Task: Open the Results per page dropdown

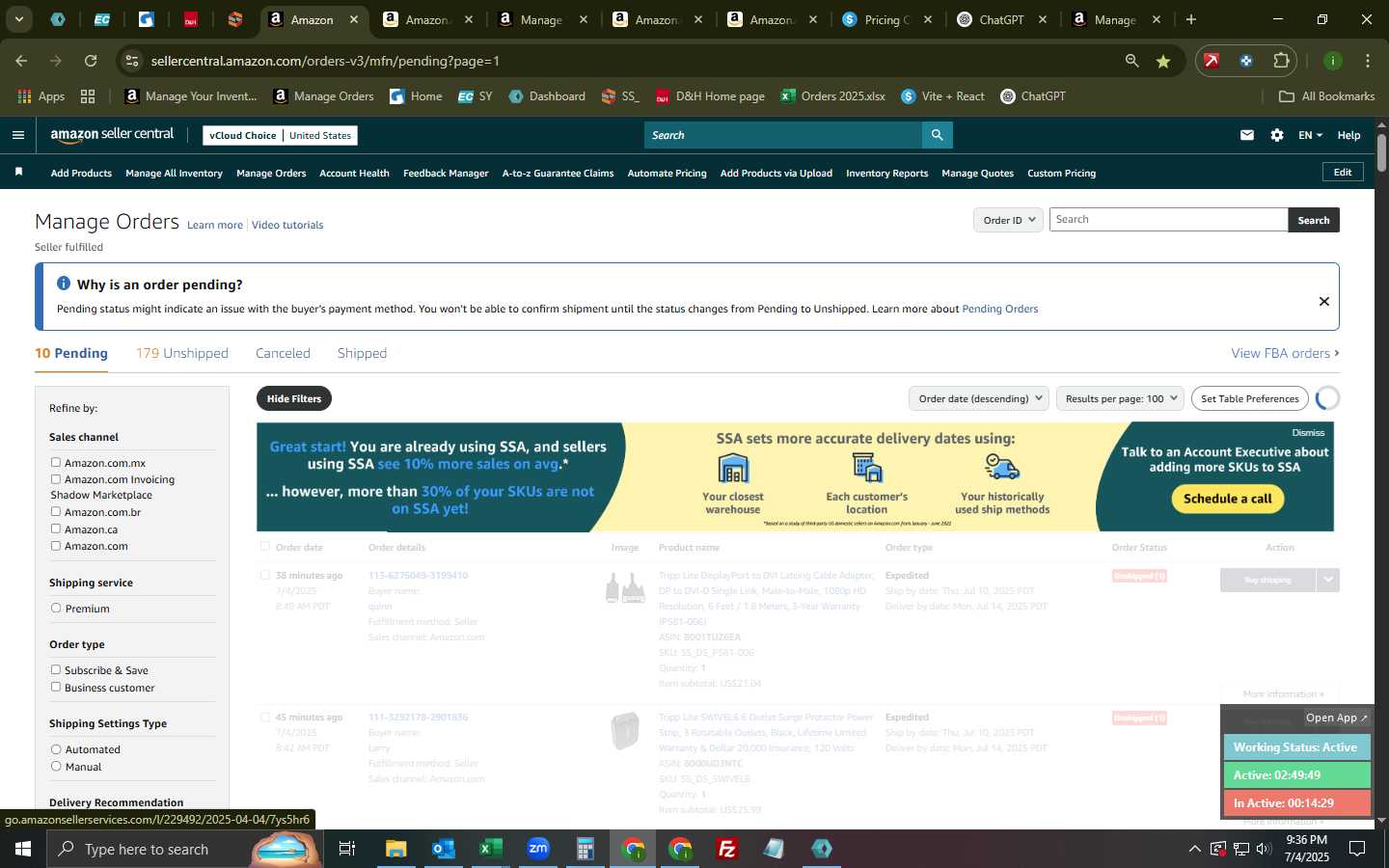Action: tap(1121, 398)
